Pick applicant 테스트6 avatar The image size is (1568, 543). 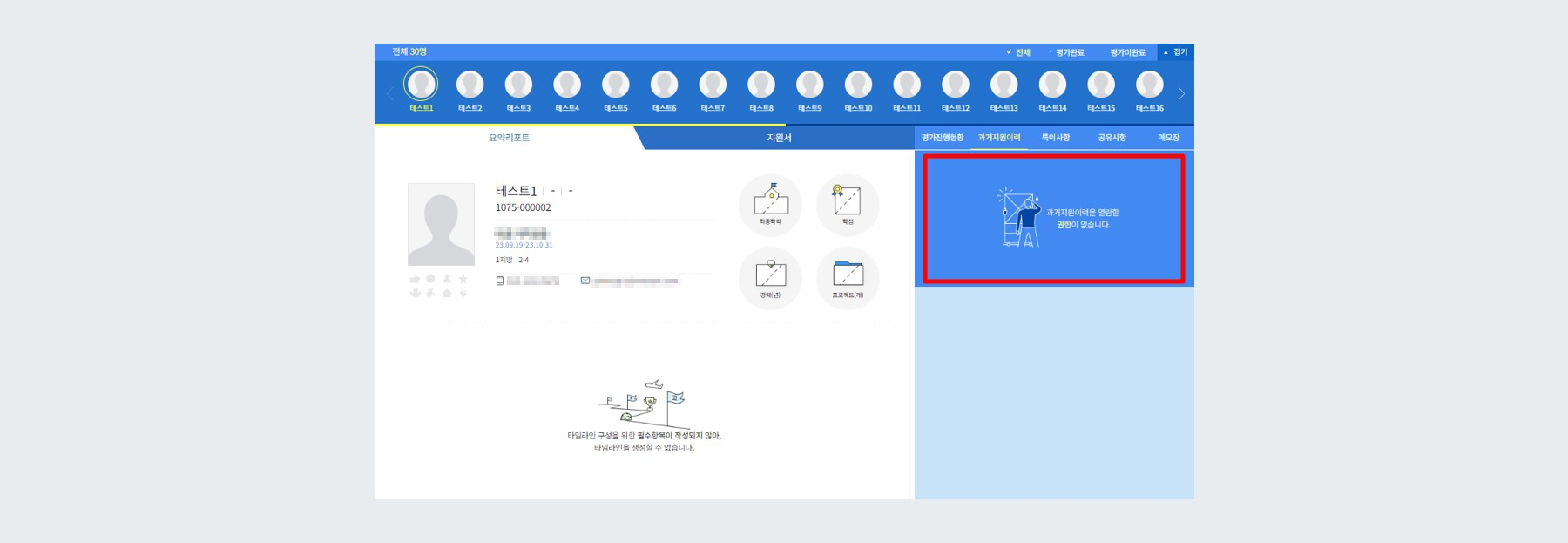click(x=665, y=85)
